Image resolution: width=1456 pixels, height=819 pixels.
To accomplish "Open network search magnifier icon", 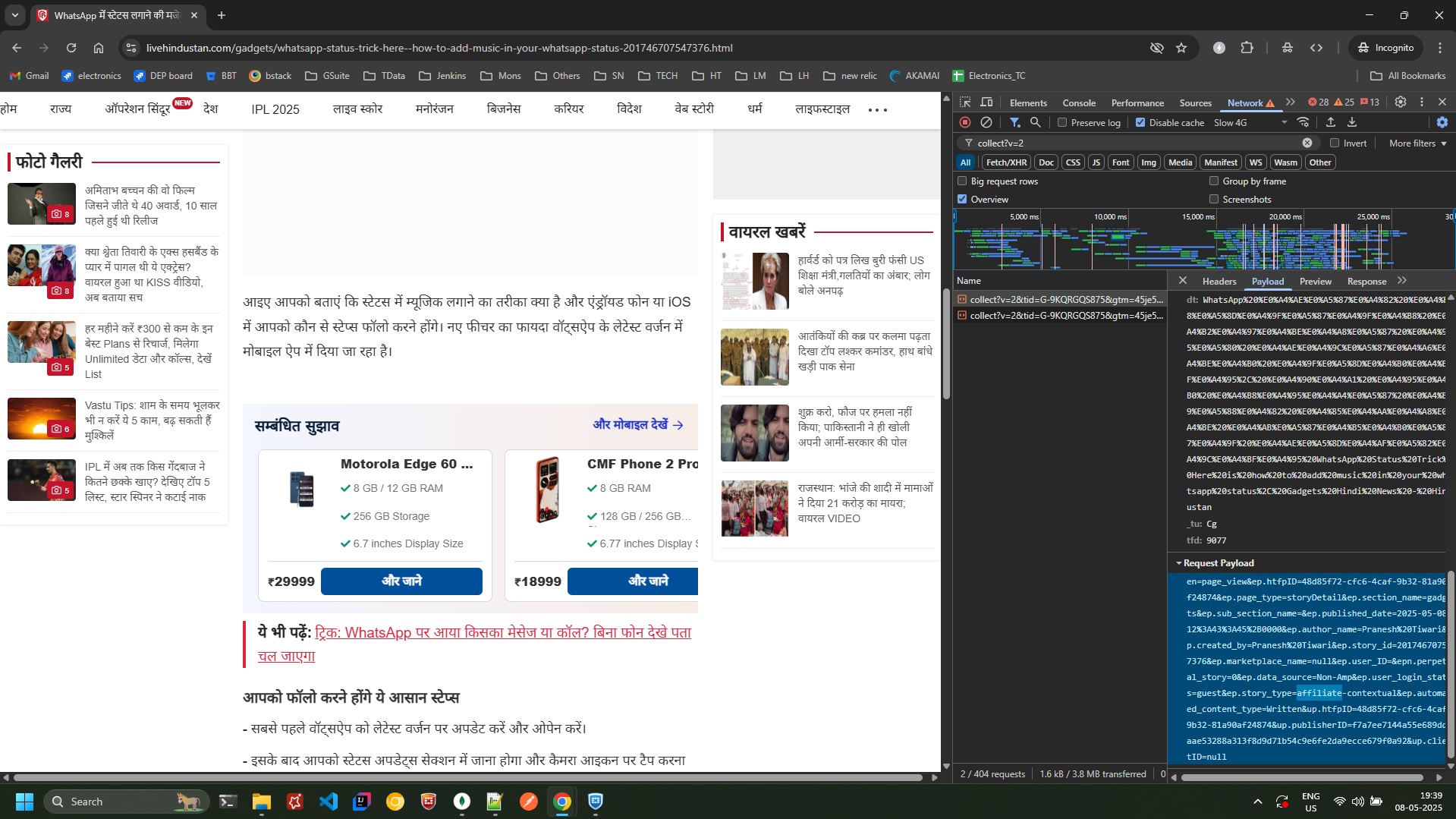I will 1035,122.
